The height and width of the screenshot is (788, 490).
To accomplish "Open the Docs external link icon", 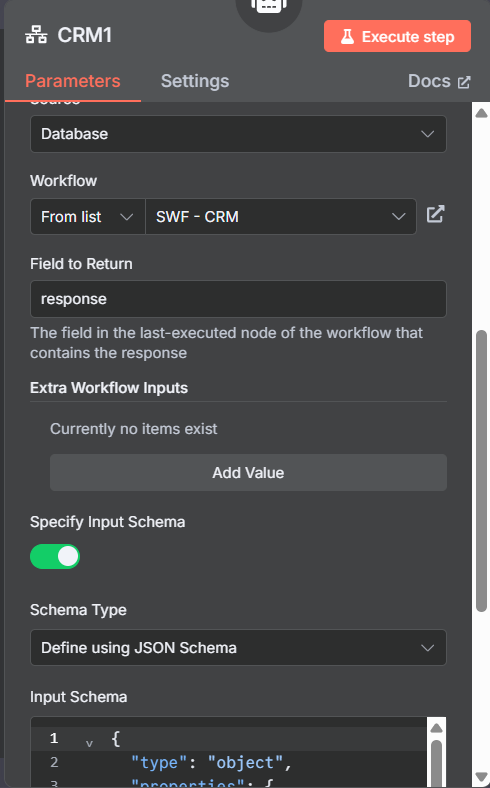I will [x=464, y=82].
